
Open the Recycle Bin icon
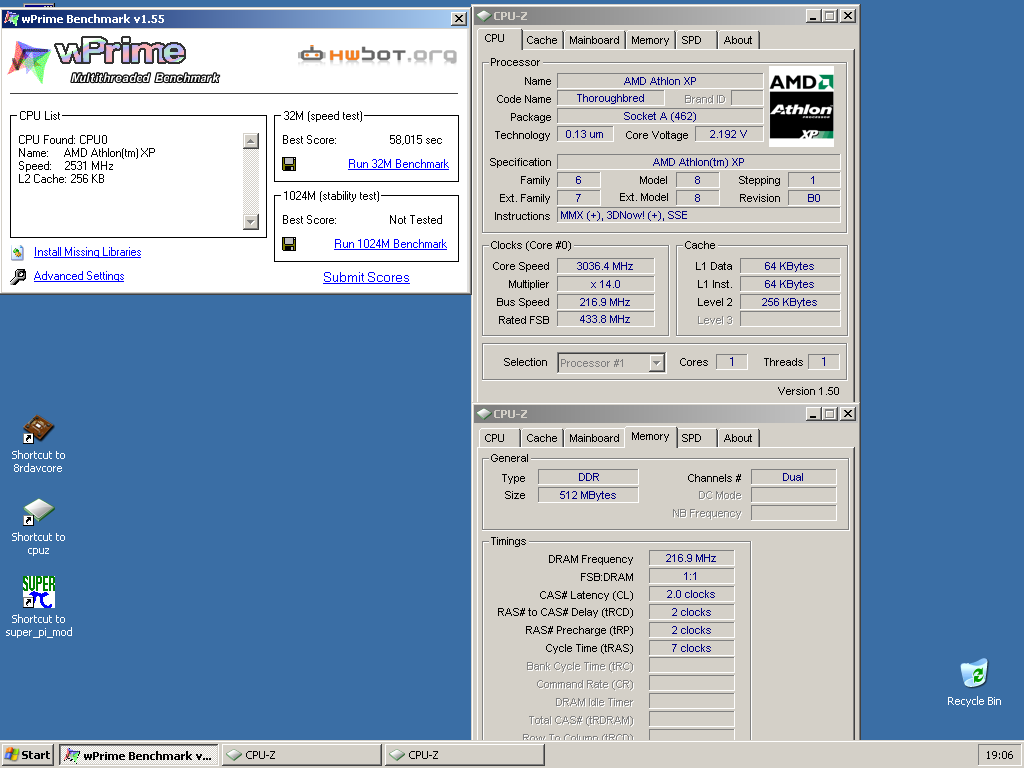974,673
